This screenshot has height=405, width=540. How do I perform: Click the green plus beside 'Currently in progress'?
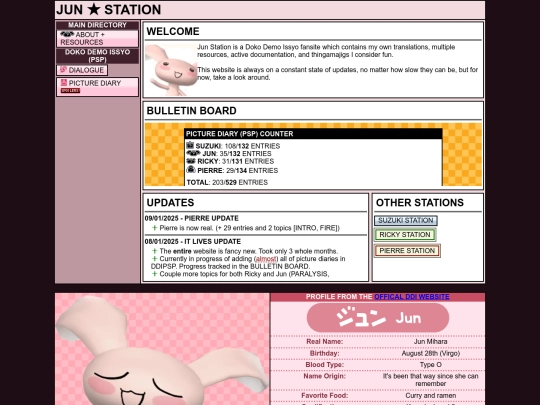pos(155,259)
